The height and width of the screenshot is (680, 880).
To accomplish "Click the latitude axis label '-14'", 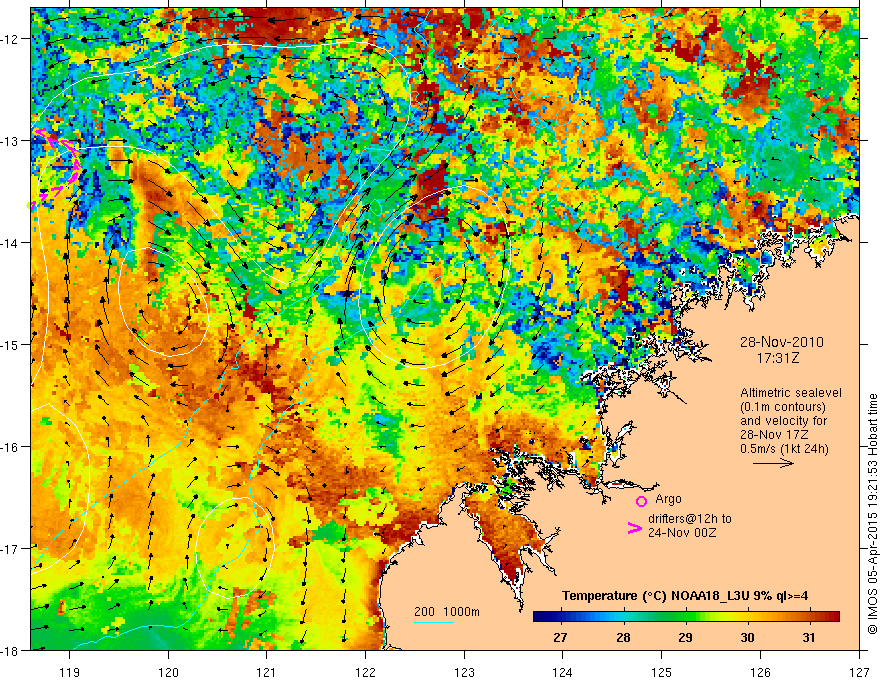I will coord(10,243).
